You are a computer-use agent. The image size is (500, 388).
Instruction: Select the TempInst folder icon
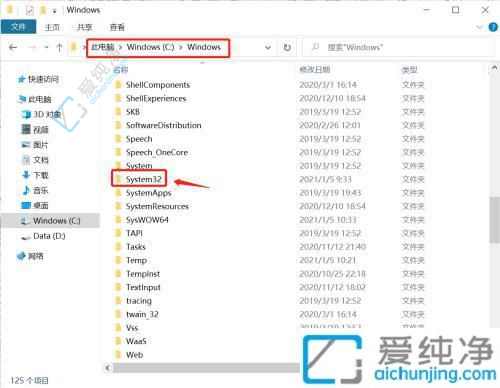118,274
